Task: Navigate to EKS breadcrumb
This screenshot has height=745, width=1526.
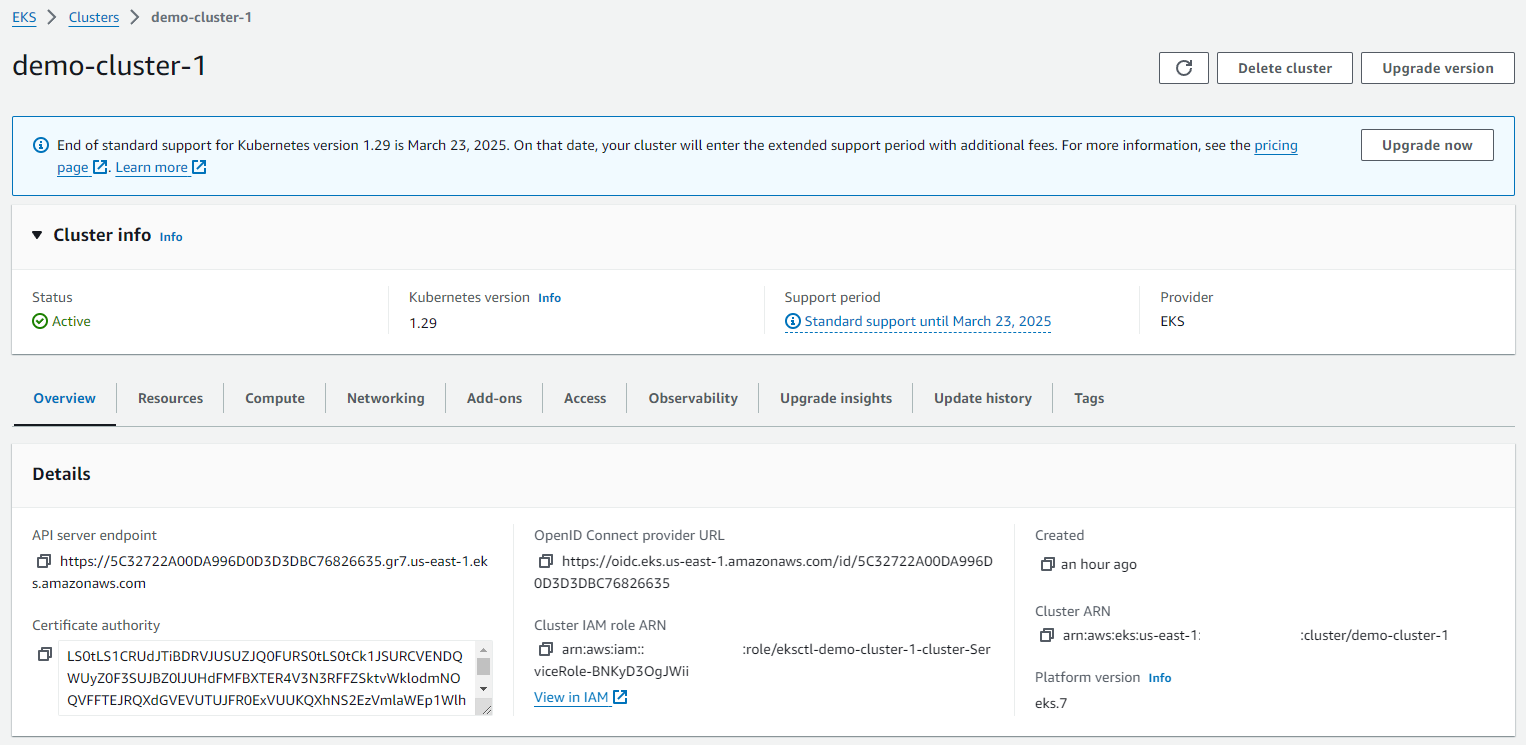Action: [24, 17]
